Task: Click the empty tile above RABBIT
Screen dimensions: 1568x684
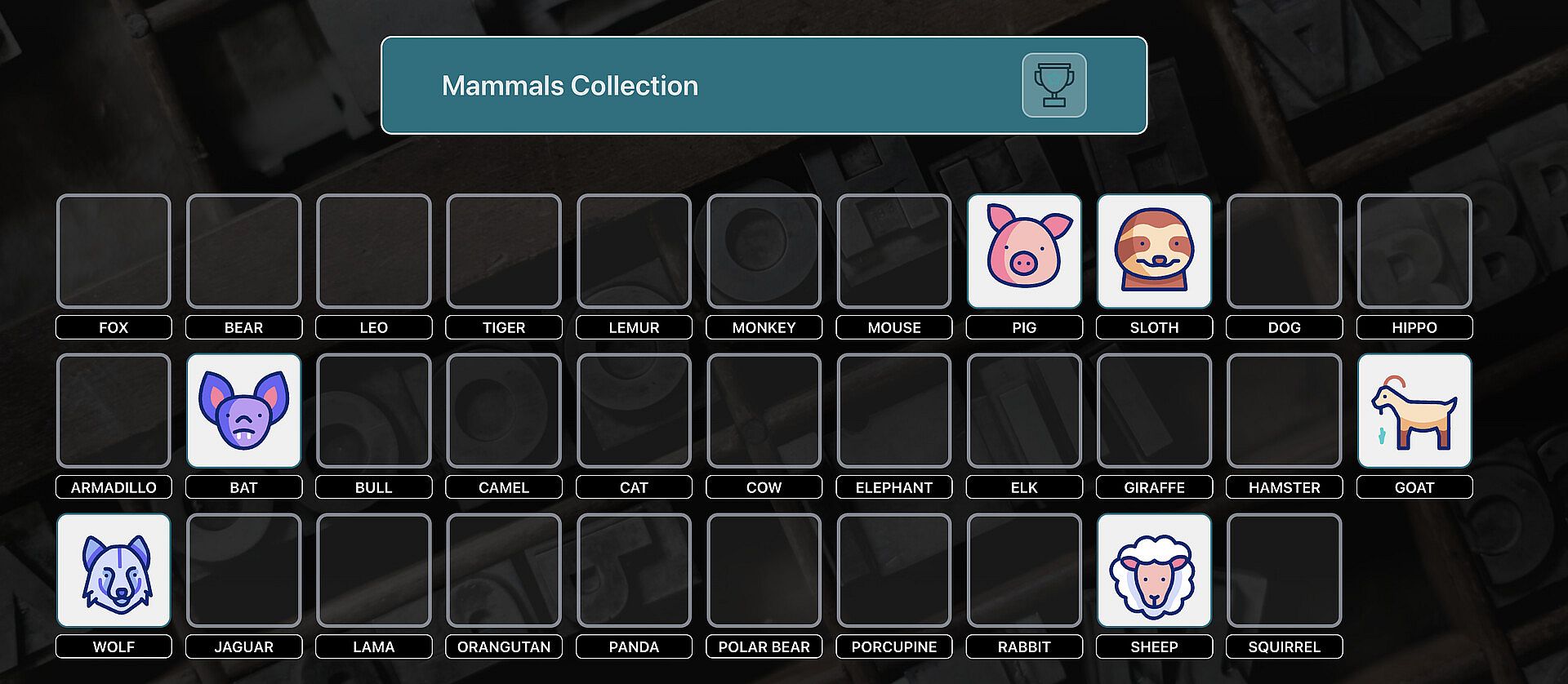Action: [x=1024, y=571]
